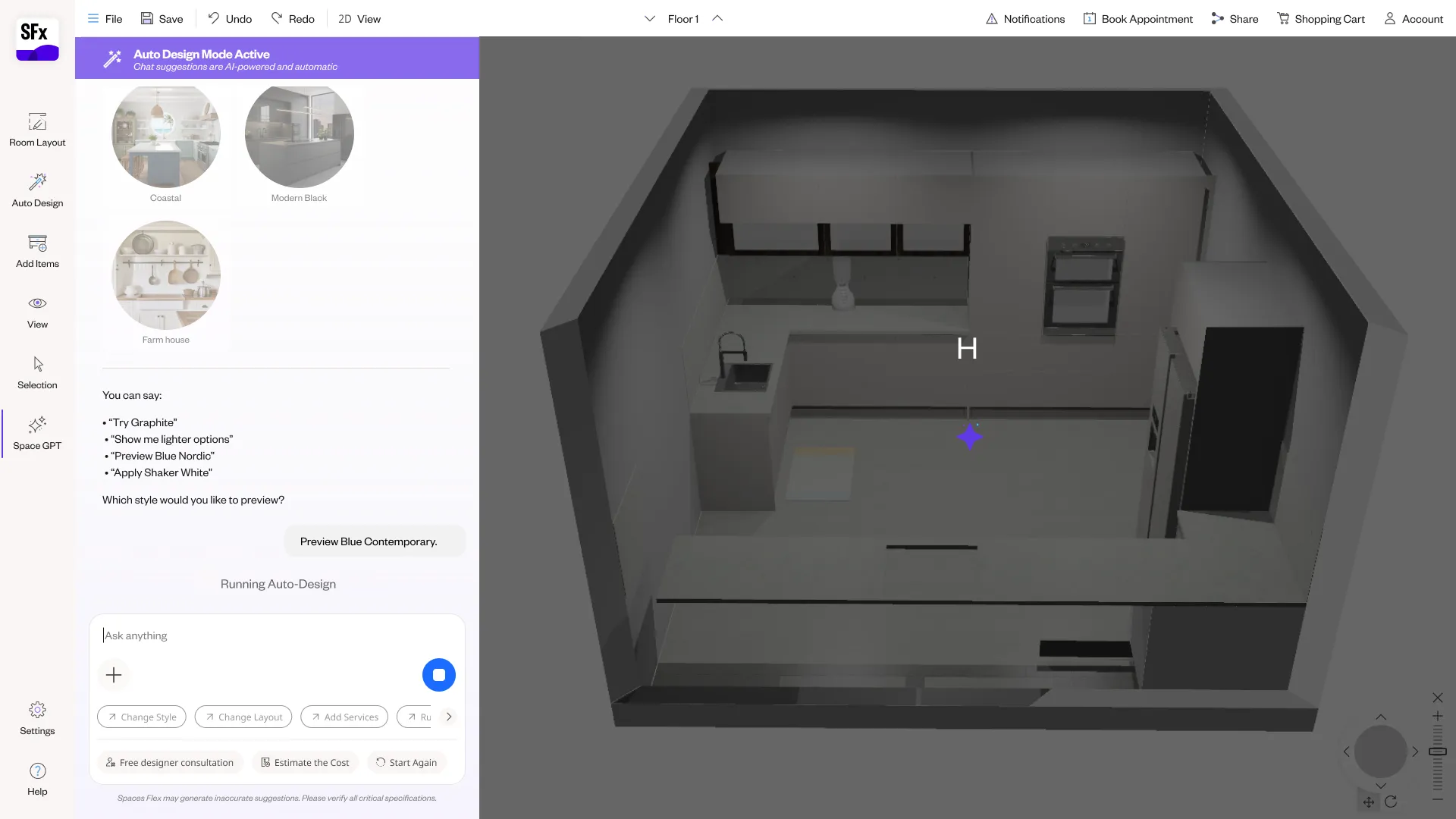1456x819 pixels.
Task: Open the Auto Design tool
Action: click(37, 190)
